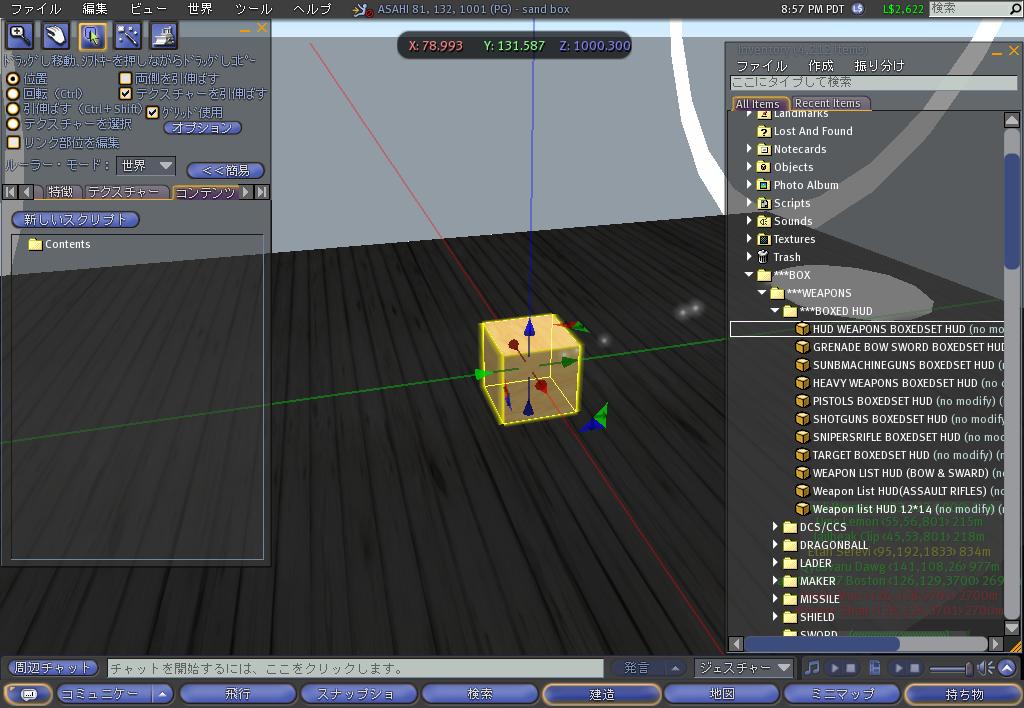Open the ファイル menu in top menu bar

35,9
